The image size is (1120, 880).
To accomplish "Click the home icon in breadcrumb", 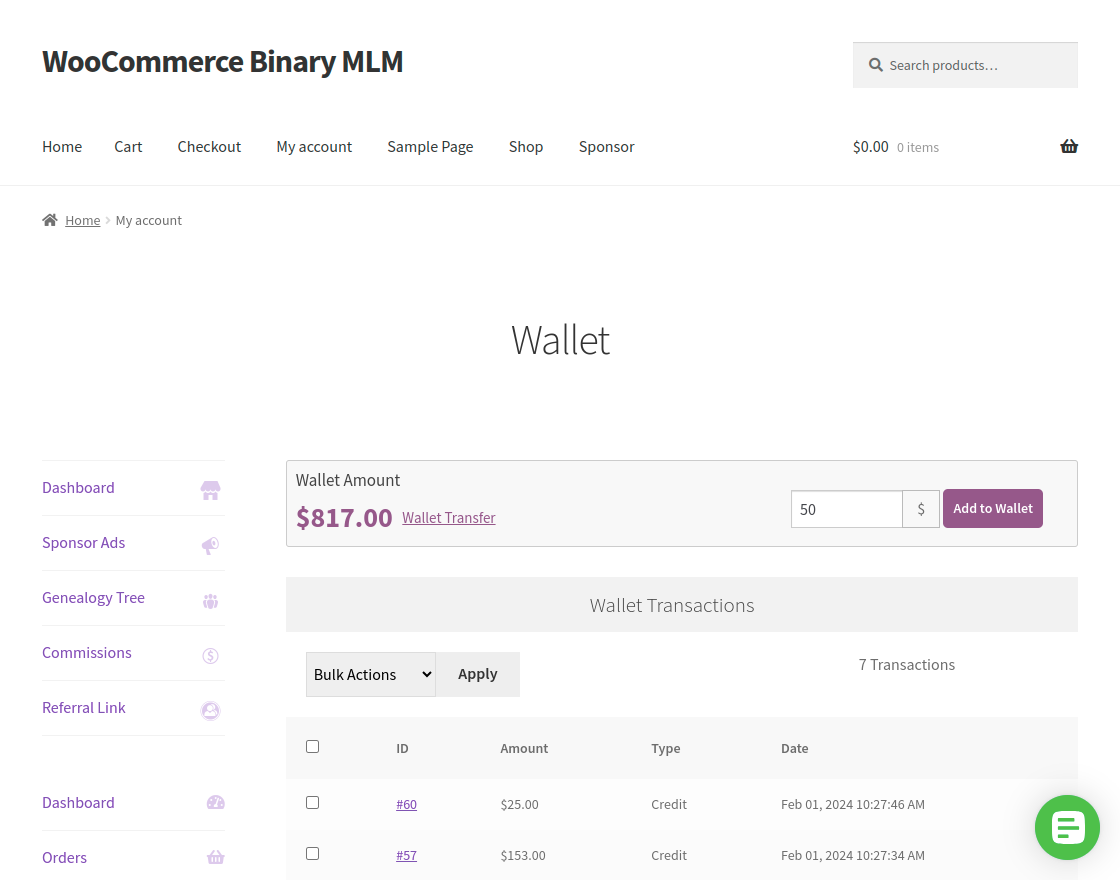I will (49, 219).
